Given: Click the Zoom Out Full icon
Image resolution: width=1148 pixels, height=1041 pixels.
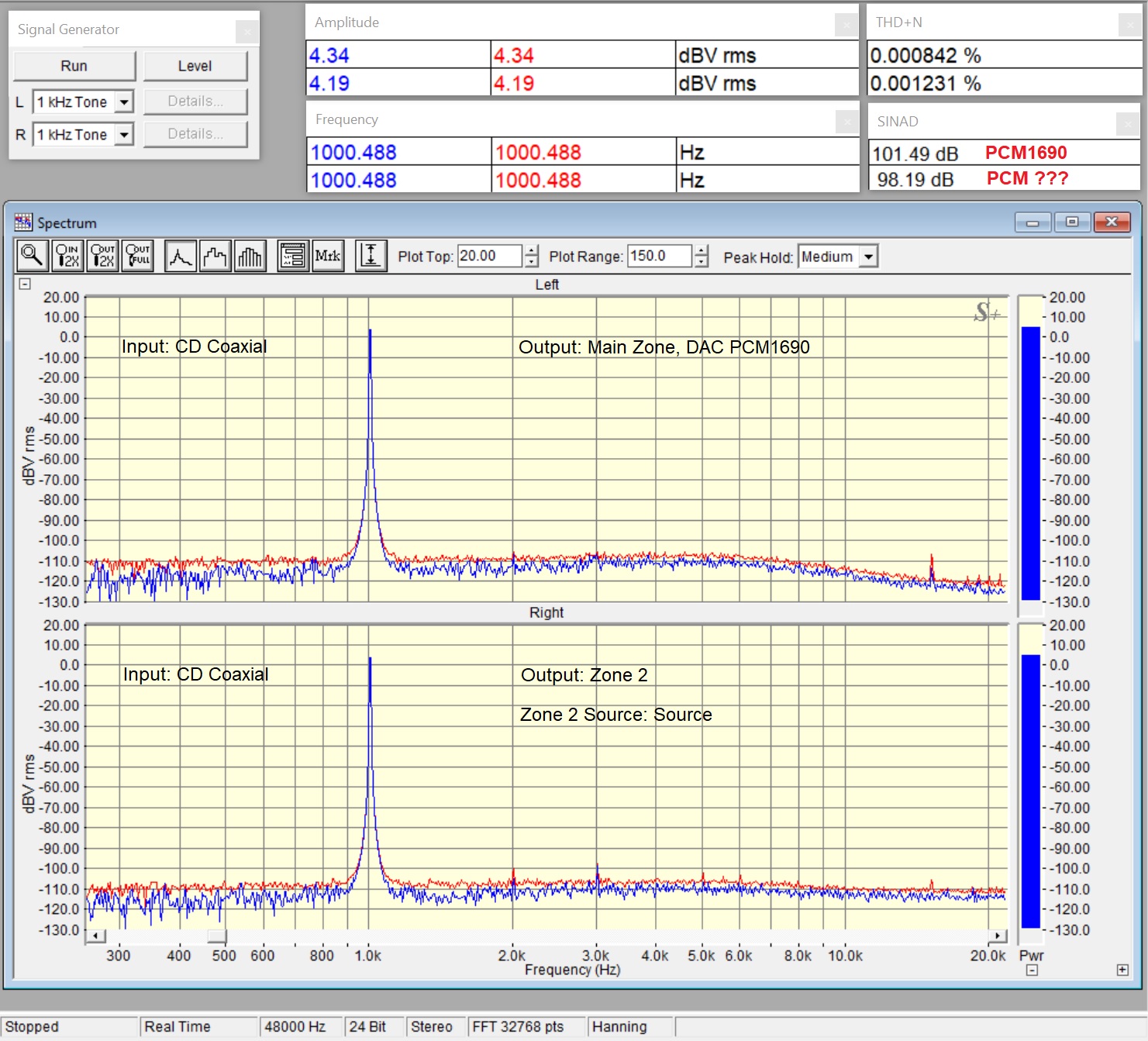Looking at the screenshot, I should 138,255.
